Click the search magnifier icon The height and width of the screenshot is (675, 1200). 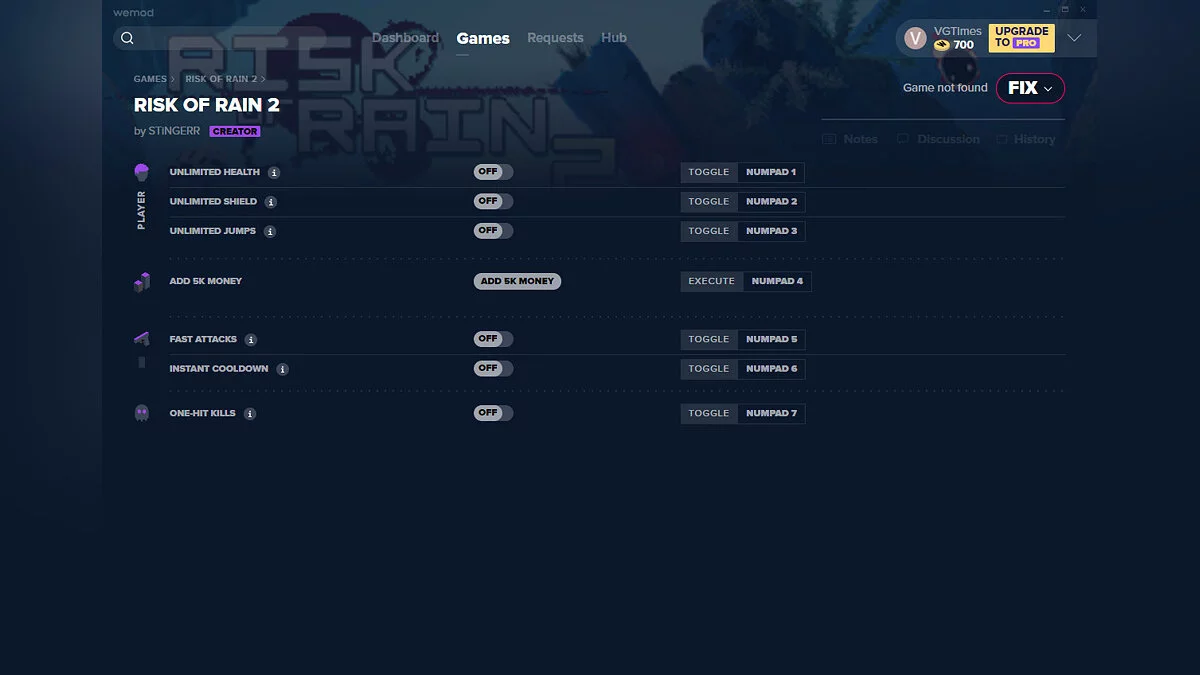(127, 38)
